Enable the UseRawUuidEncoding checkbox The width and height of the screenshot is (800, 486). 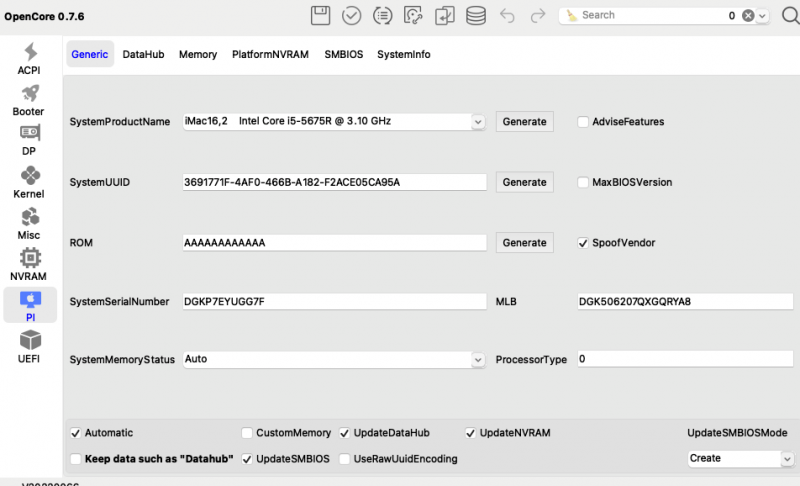(344, 459)
